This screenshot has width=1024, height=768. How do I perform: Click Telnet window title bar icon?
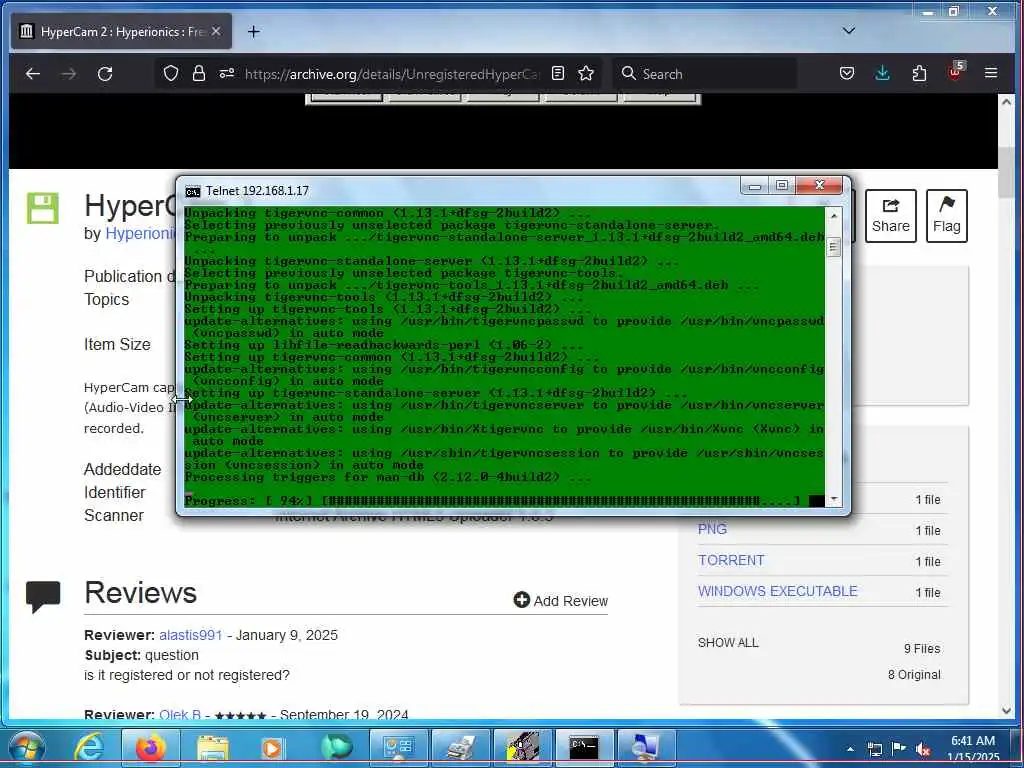193,191
